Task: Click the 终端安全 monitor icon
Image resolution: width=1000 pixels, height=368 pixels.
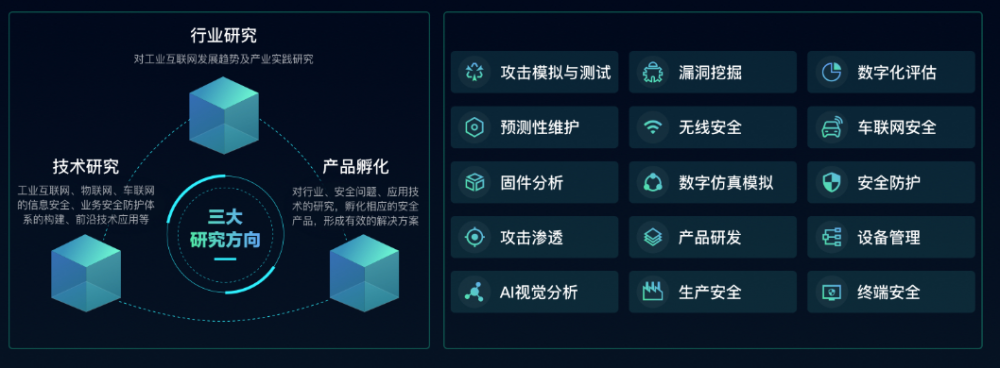Action: click(831, 292)
